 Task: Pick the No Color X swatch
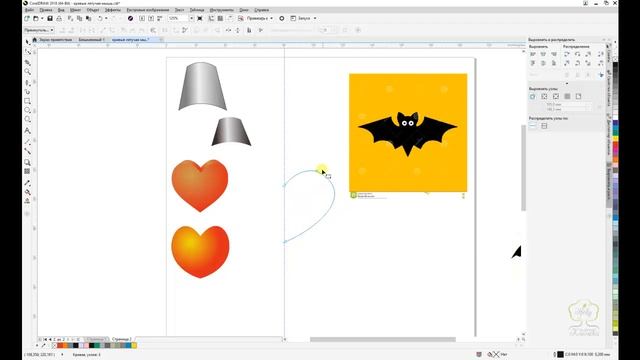(x=54, y=345)
